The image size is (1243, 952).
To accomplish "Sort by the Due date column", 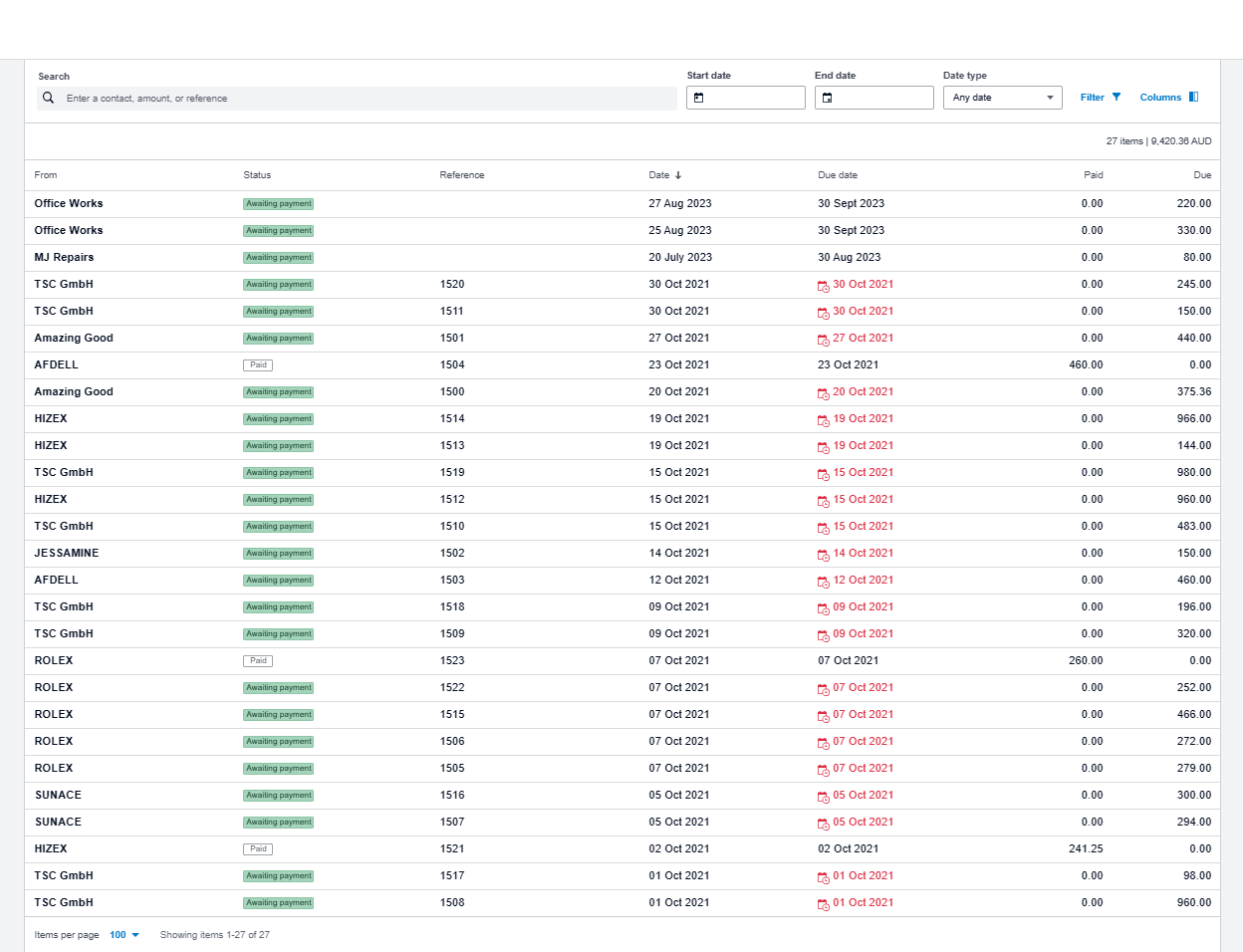I will (x=838, y=175).
